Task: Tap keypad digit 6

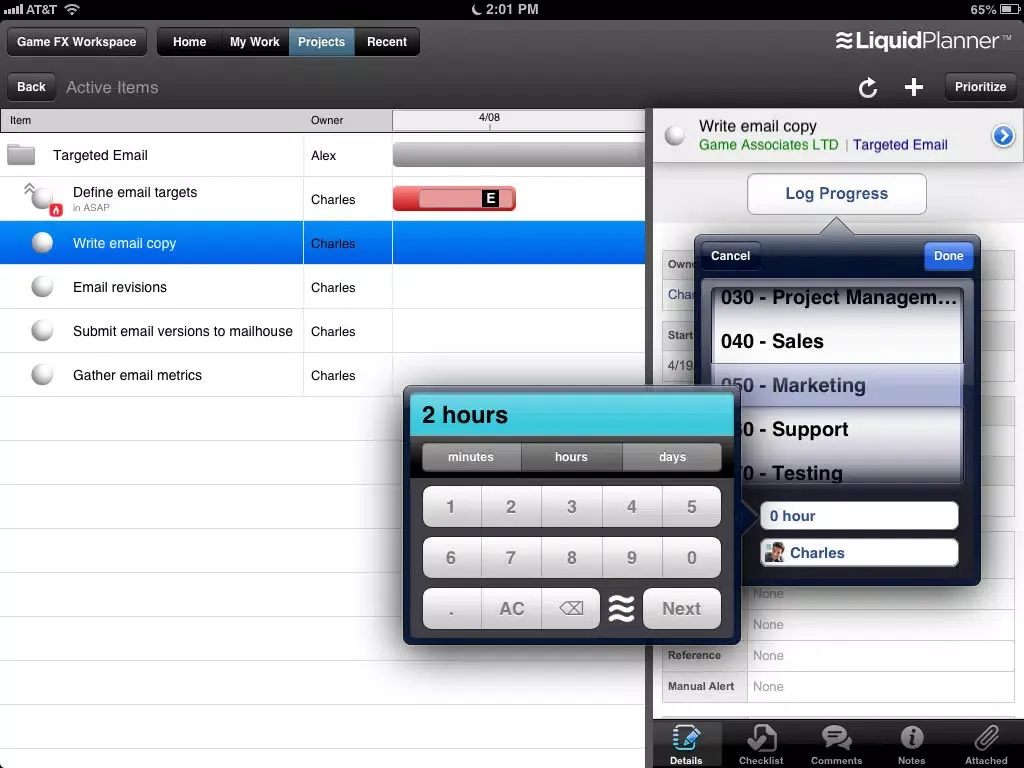Action: coord(451,558)
